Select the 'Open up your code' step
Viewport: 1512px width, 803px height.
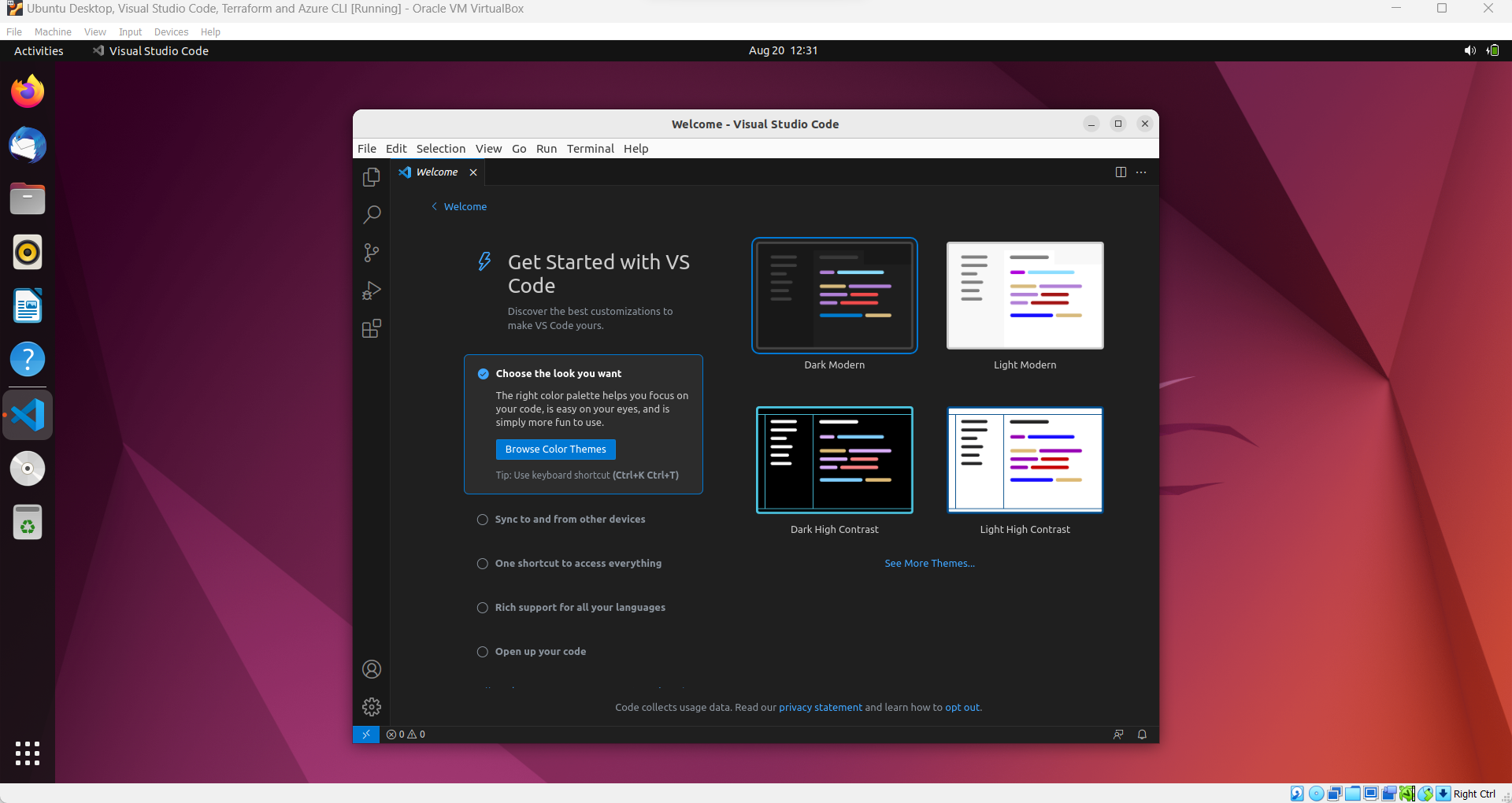pos(540,651)
